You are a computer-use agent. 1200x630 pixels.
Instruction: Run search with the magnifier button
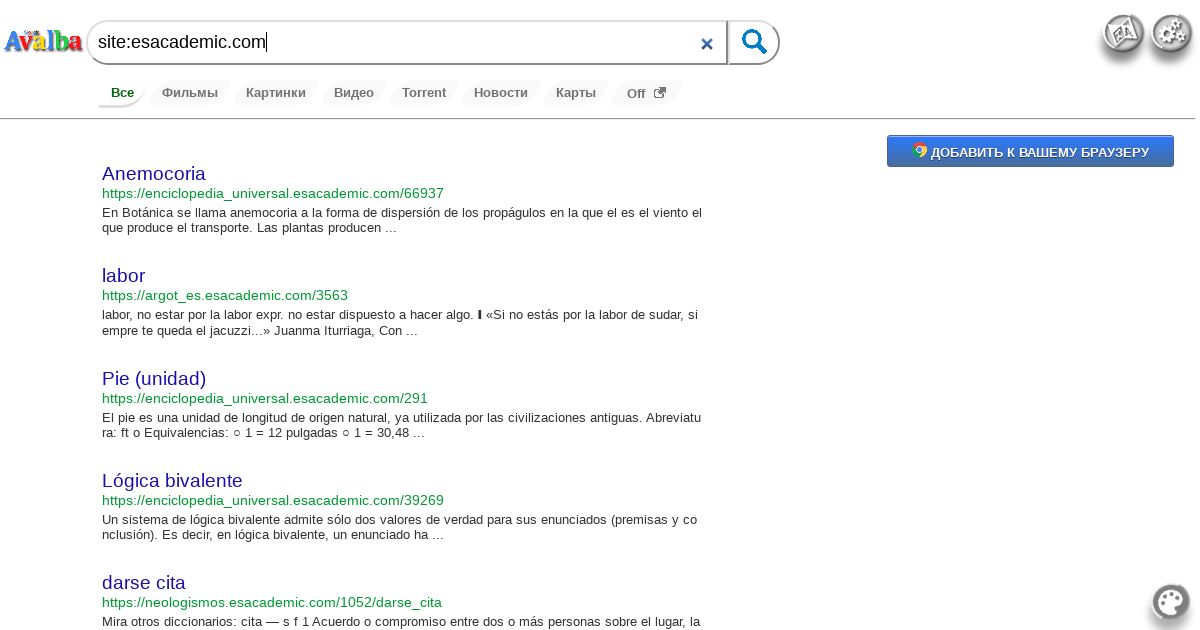[754, 43]
